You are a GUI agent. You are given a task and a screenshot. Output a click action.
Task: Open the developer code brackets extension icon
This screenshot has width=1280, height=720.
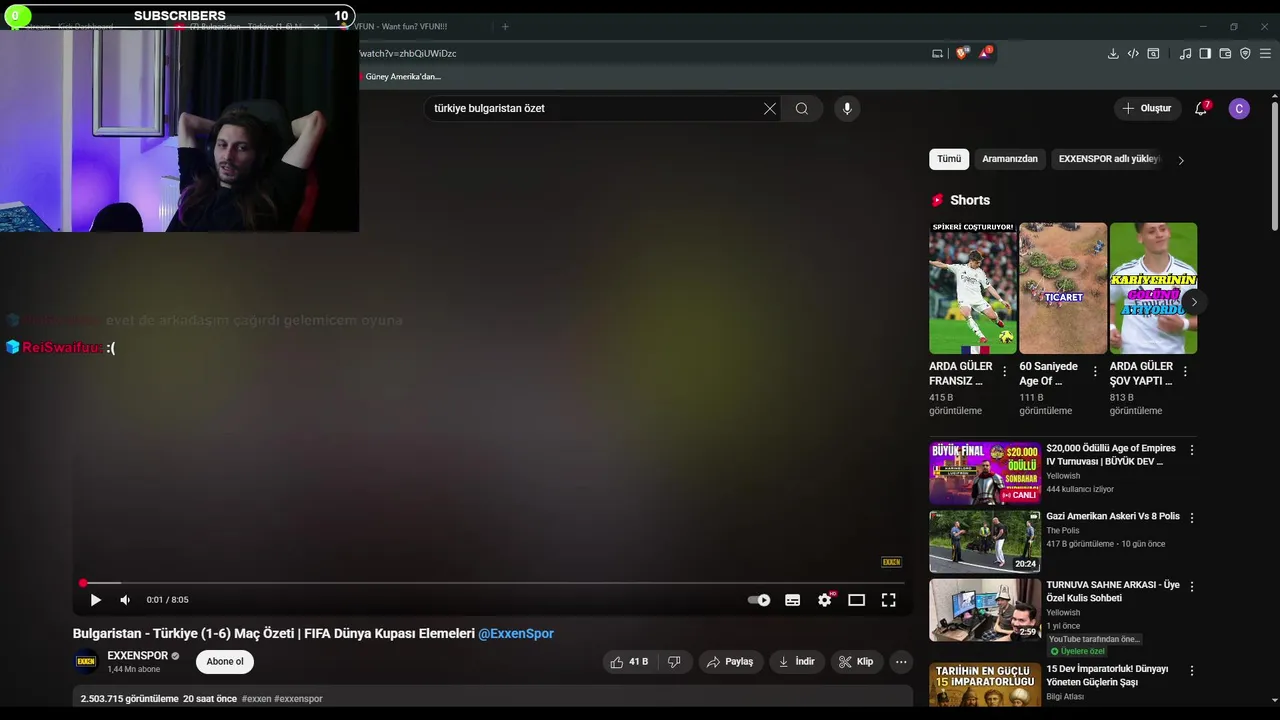1133,54
